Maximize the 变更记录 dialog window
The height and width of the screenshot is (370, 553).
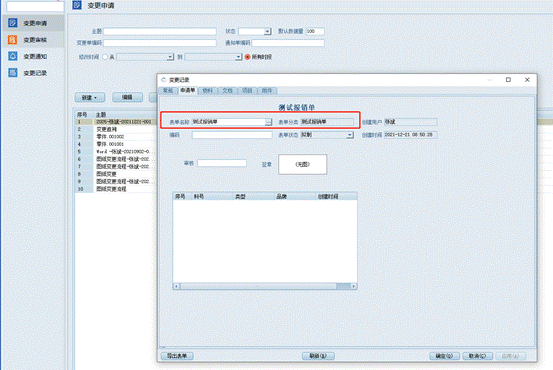[508, 80]
